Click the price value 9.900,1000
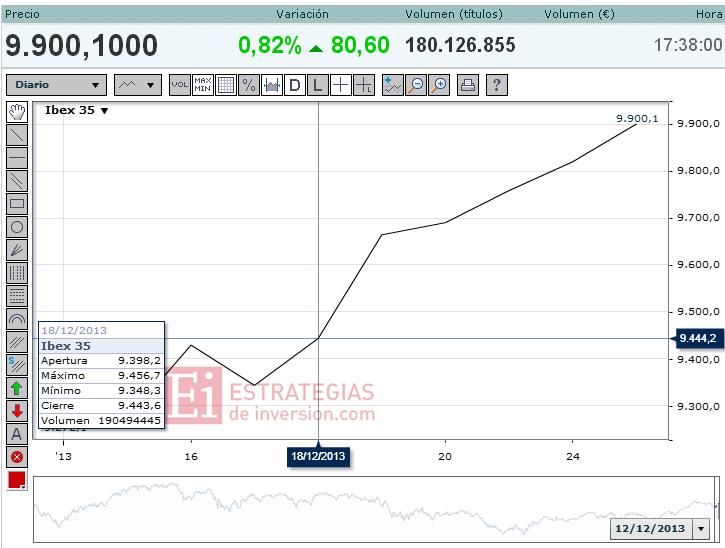This screenshot has height=548, width=725. 81,46
